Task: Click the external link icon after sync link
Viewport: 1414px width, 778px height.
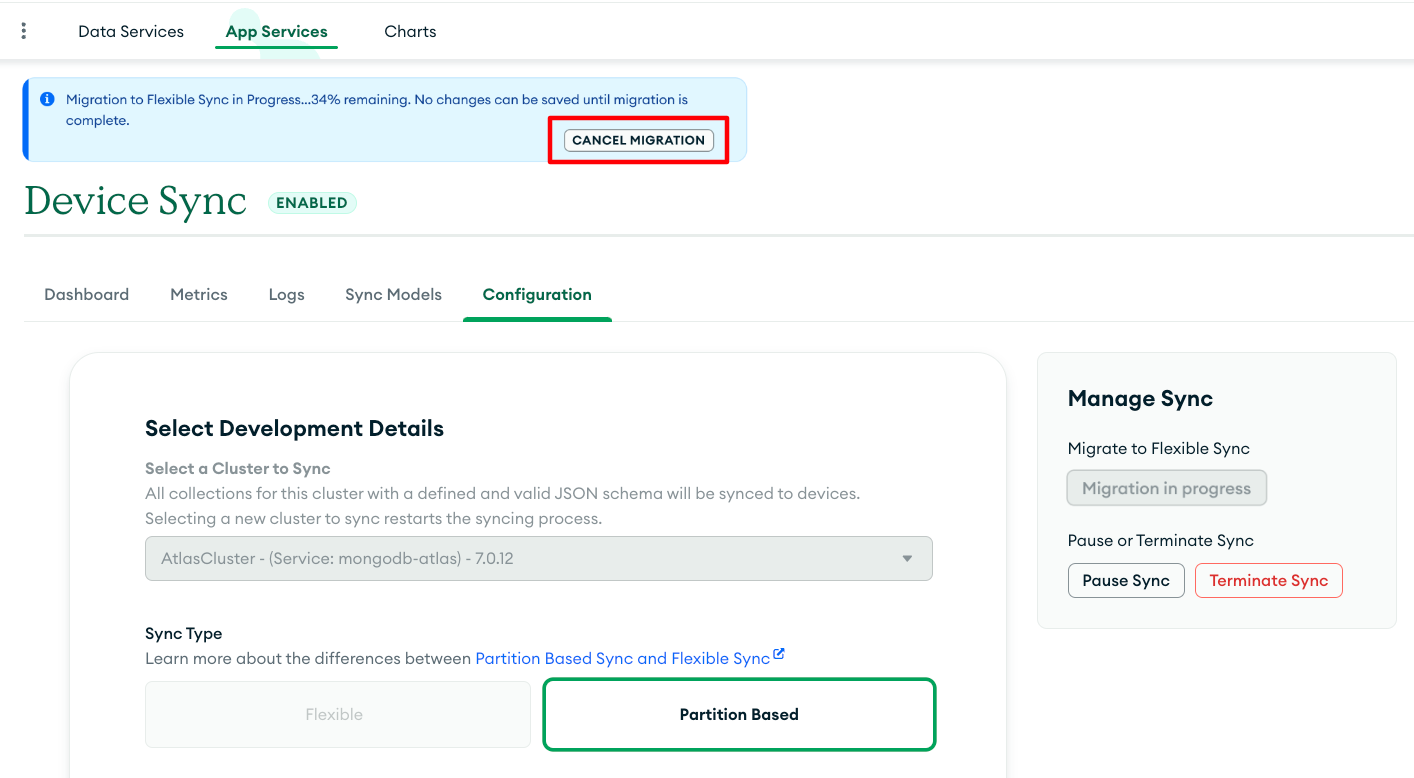Action: pos(779,655)
